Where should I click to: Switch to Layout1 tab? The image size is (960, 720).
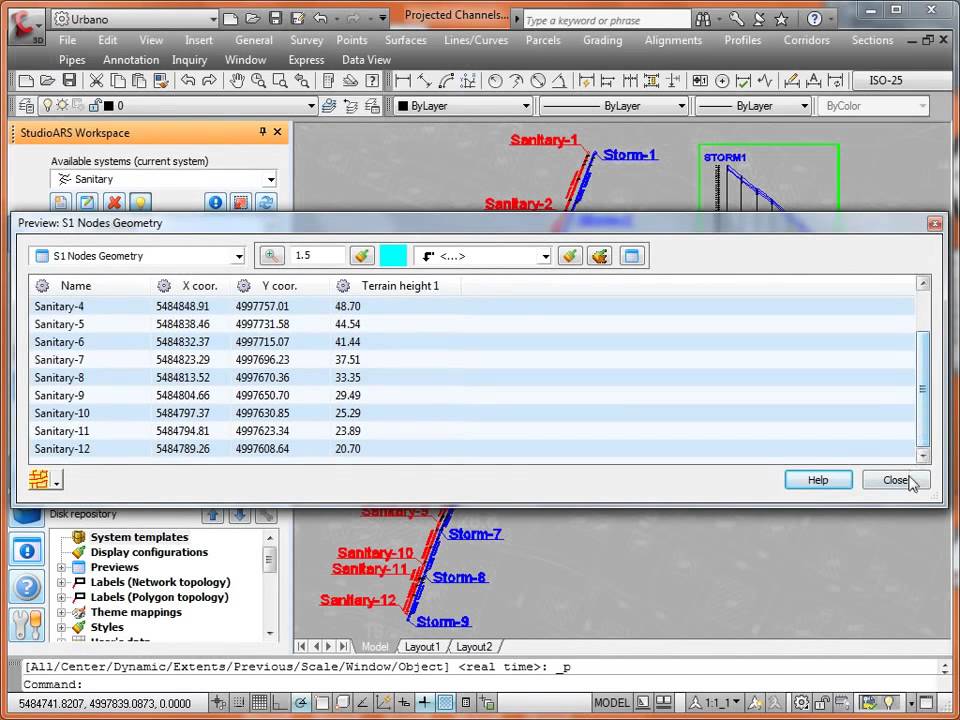coord(422,647)
